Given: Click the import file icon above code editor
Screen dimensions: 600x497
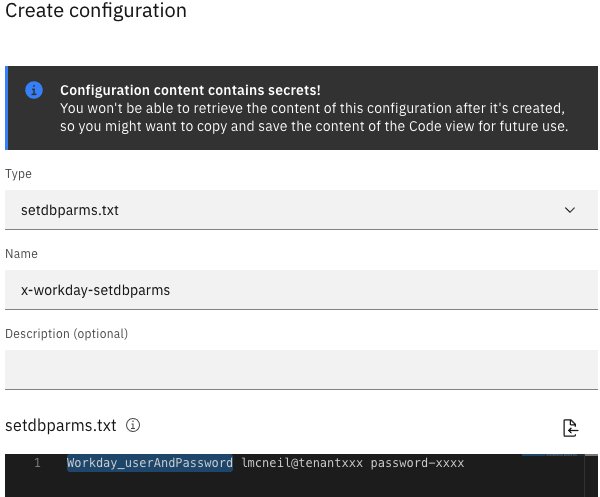Looking at the screenshot, I should click(570, 428).
